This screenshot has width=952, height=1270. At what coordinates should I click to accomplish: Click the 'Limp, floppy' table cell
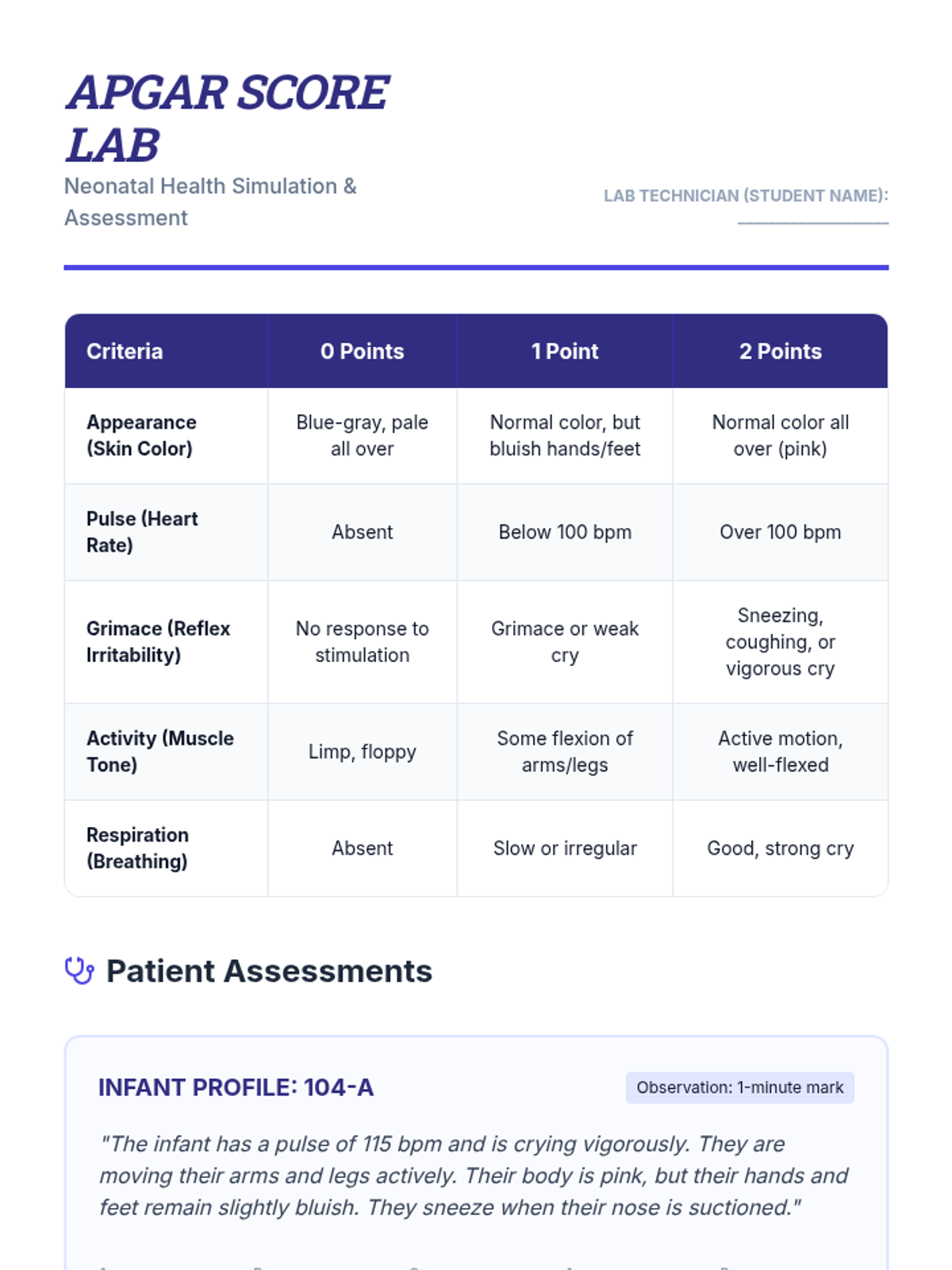tap(362, 752)
